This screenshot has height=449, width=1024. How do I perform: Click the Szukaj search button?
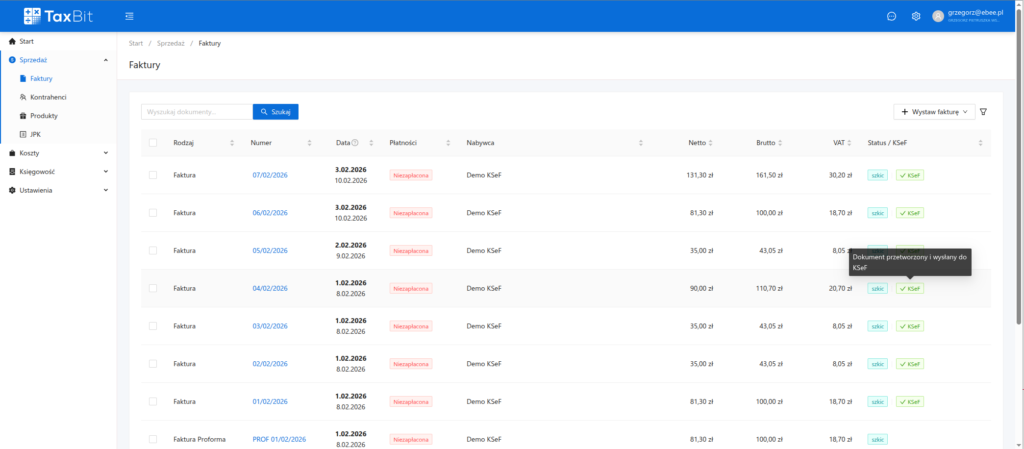[275, 112]
